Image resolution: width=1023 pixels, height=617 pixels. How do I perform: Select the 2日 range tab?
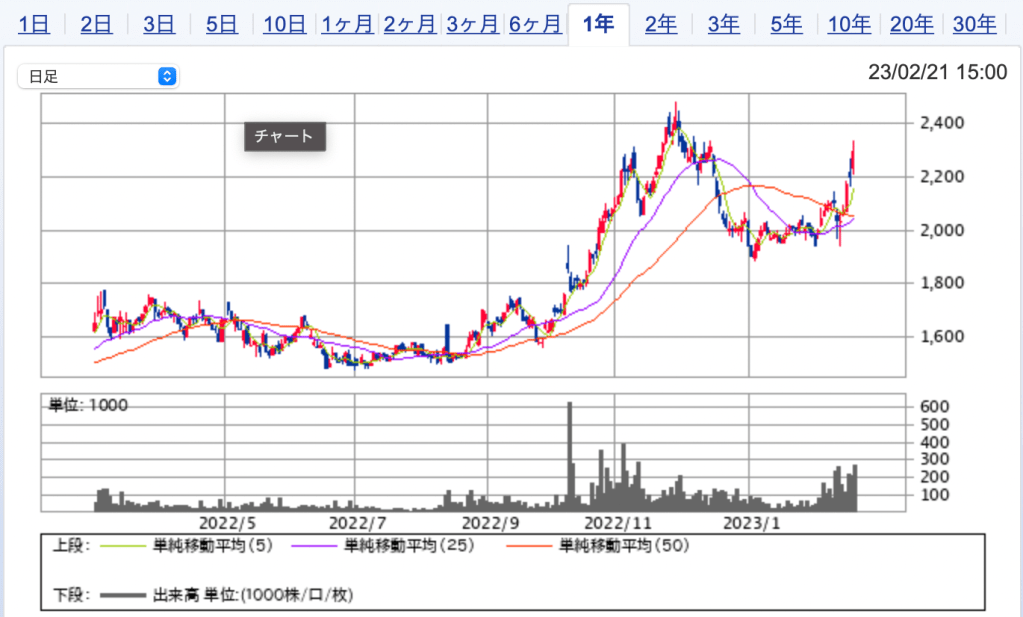coord(96,24)
